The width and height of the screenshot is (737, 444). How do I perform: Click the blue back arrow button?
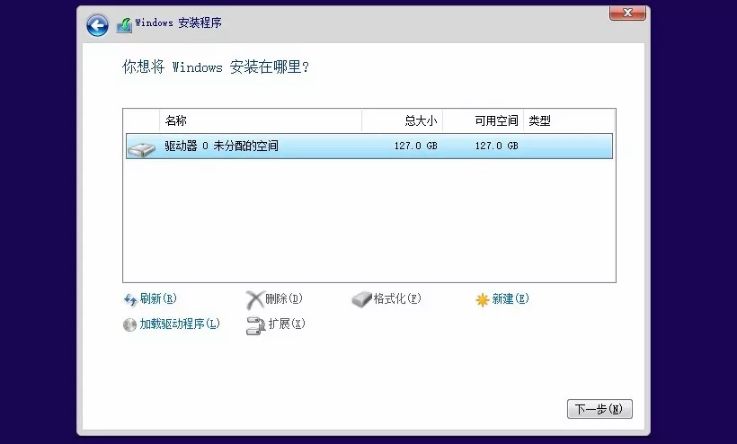[x=97, y=26]
